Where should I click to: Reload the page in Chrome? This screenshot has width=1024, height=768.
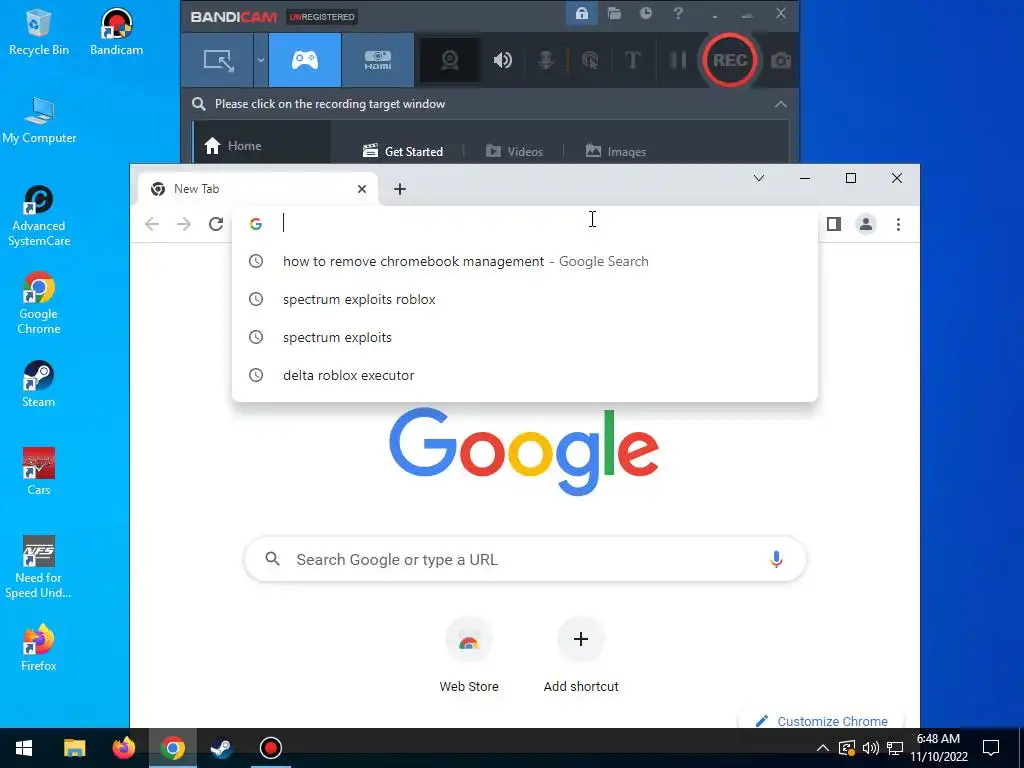(x=216, y=224)
